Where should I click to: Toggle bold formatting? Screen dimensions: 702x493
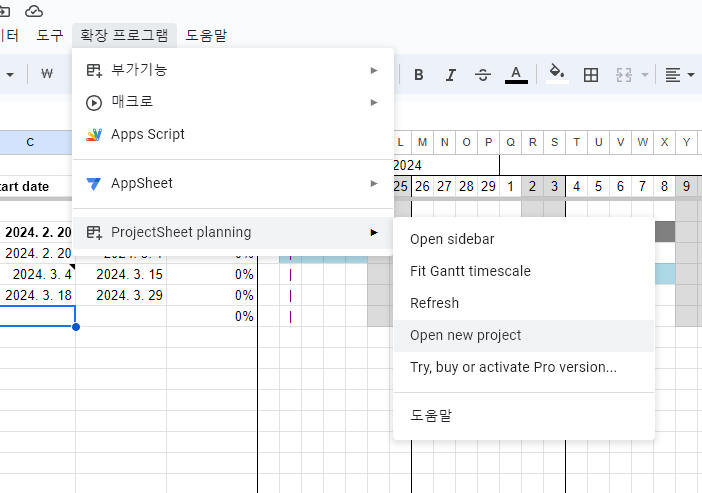point(419,75)
